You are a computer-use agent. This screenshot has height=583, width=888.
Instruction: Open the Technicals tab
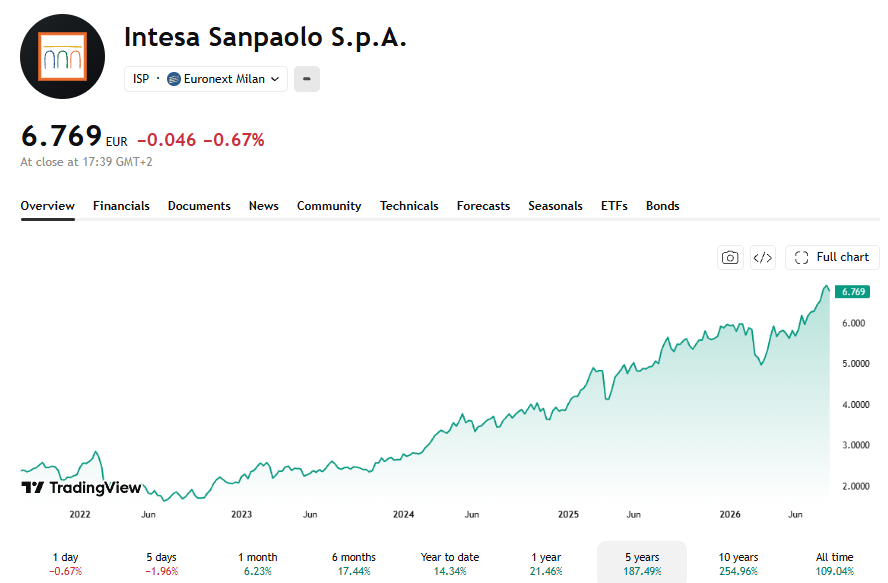tap(409, 206)
